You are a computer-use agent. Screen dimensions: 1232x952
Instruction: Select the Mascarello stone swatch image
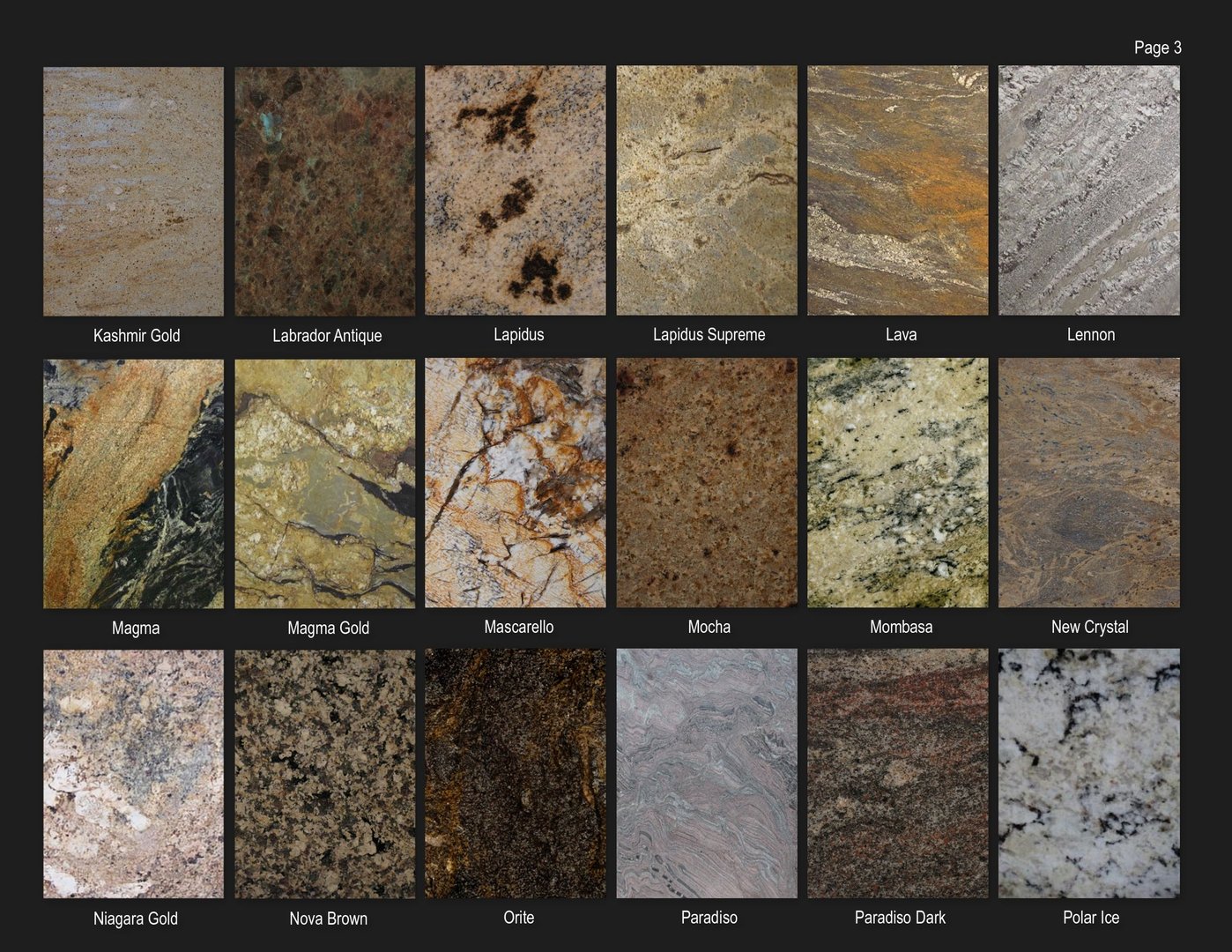[516, 483]
